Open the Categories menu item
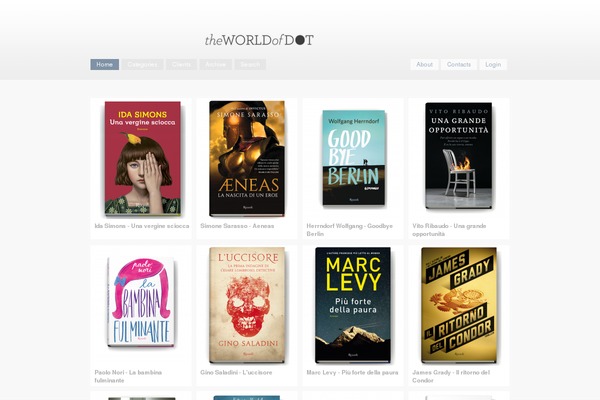600x400 pixels. pos(142,64)
